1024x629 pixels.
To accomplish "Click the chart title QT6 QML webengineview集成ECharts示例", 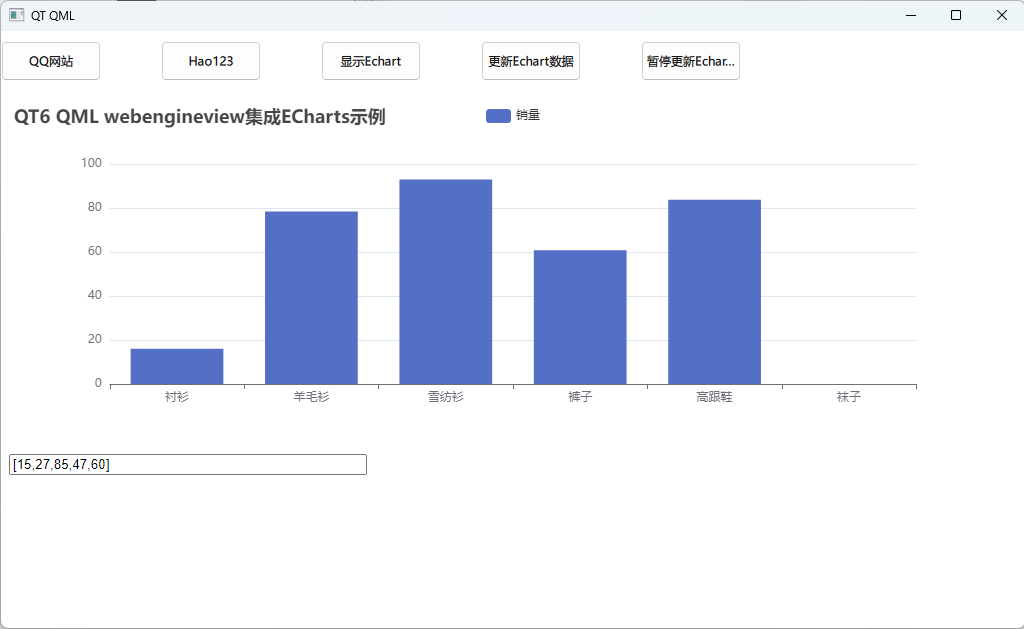I will click(x=202, y=117).
